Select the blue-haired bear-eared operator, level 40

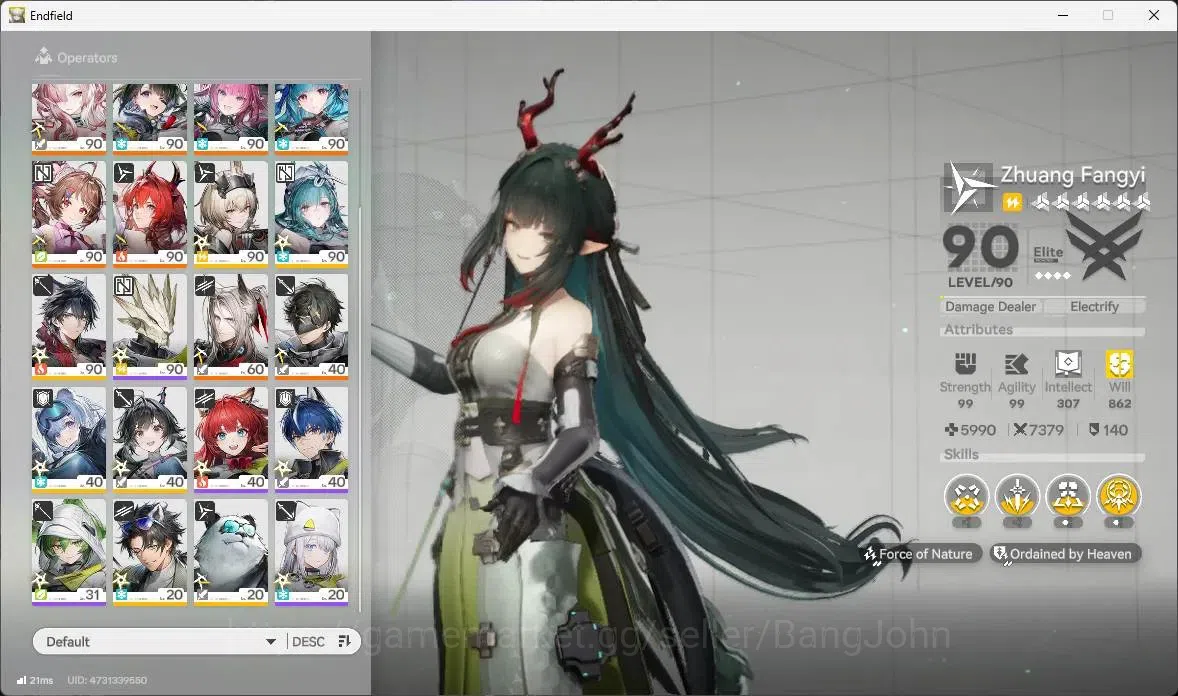[x=69, y=439]
